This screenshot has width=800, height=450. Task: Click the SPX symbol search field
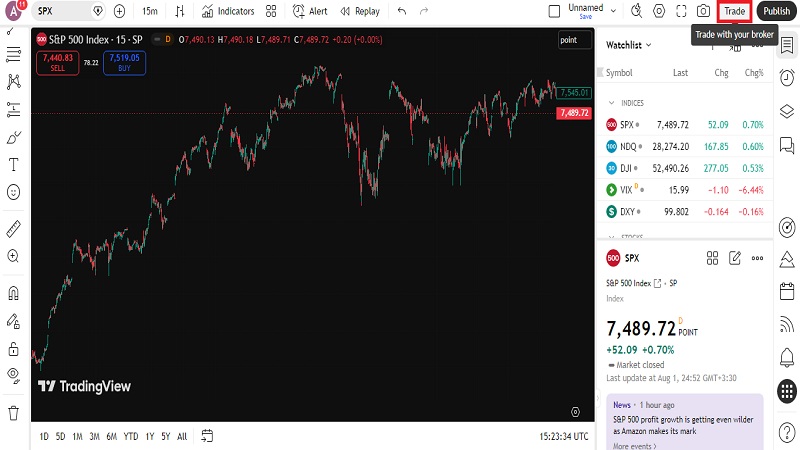click(69, 11)
